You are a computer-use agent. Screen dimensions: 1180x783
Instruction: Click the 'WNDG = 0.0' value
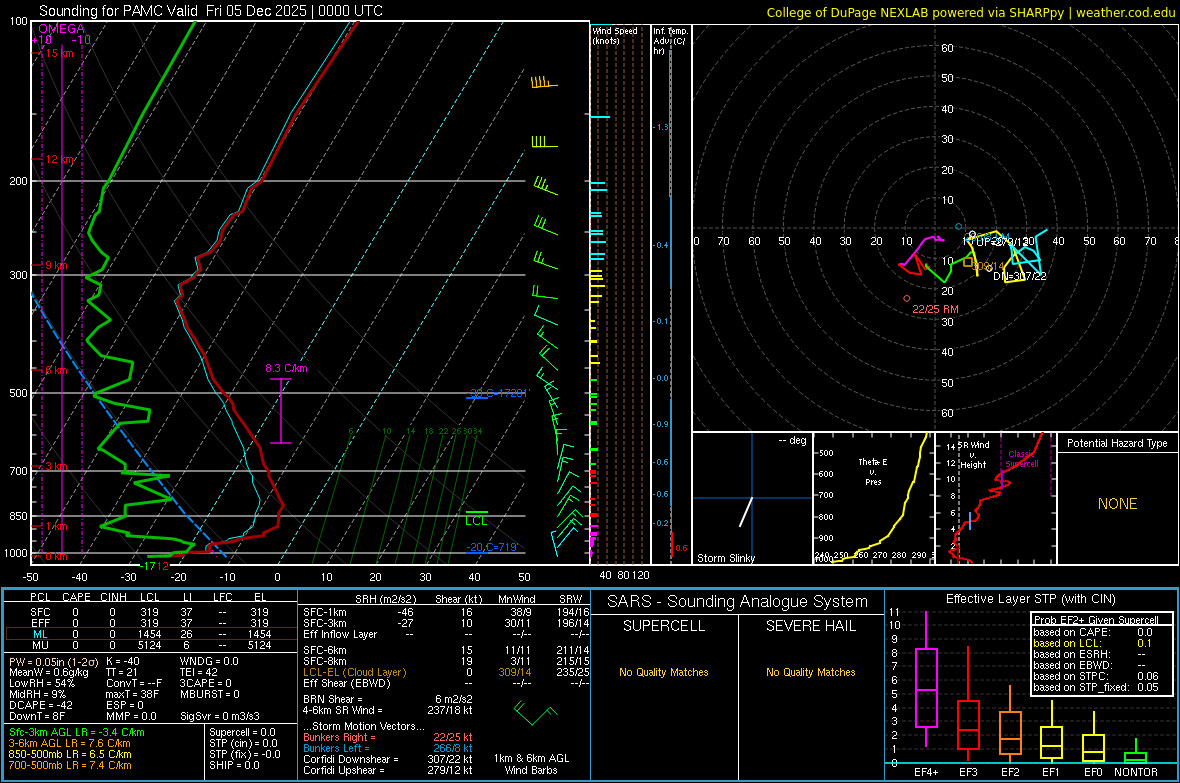click(x=209, y=661)
